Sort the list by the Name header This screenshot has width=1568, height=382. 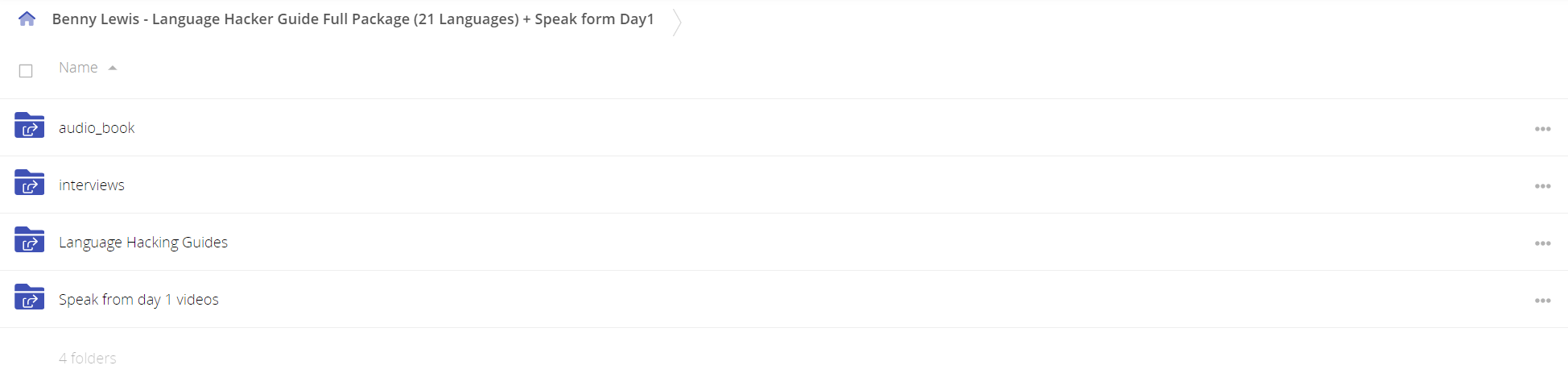tap(78, 68)
